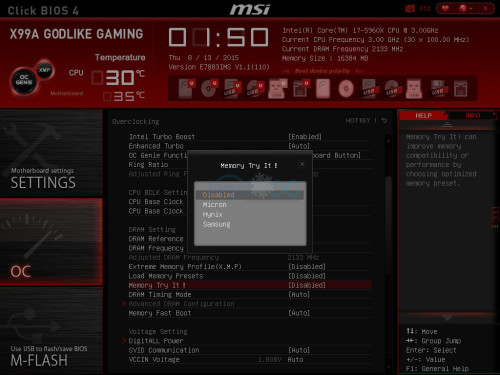The width and height of the screenshot is (500, 375).
Task: Click the plain hard disk boot icon
Action: pos(323,89)
